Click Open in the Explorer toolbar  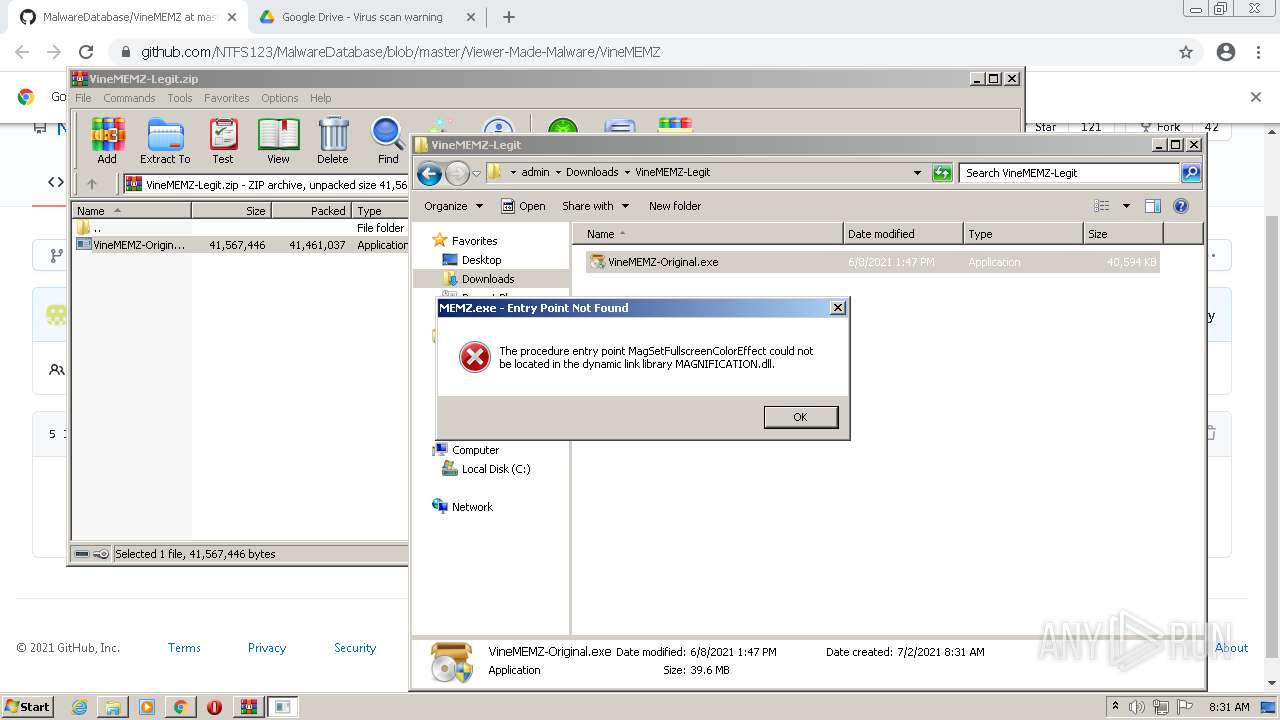pos(523,206)
